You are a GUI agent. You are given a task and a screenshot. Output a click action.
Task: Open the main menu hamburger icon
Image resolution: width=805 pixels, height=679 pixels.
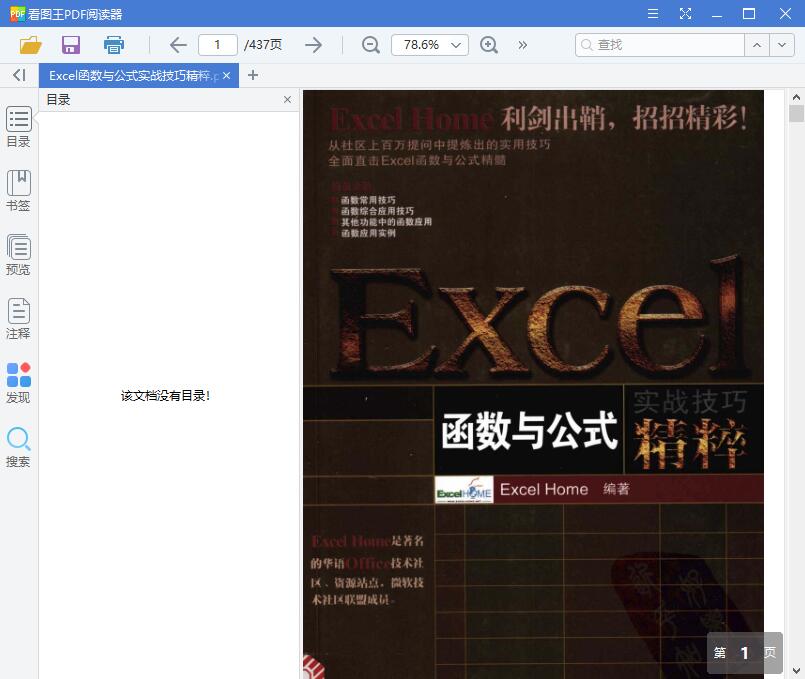pos(653,14)
